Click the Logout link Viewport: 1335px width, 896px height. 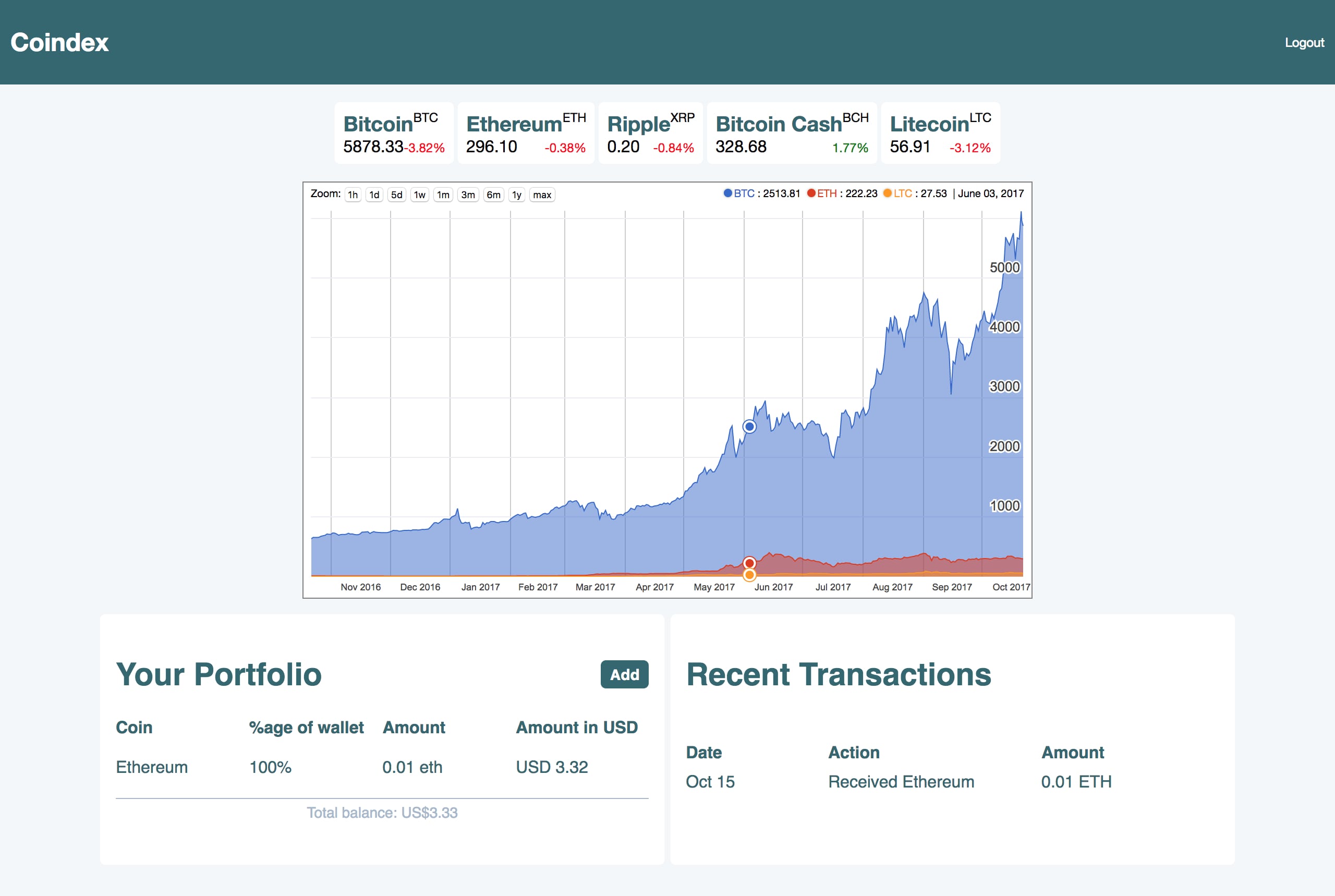[1304, 43]
